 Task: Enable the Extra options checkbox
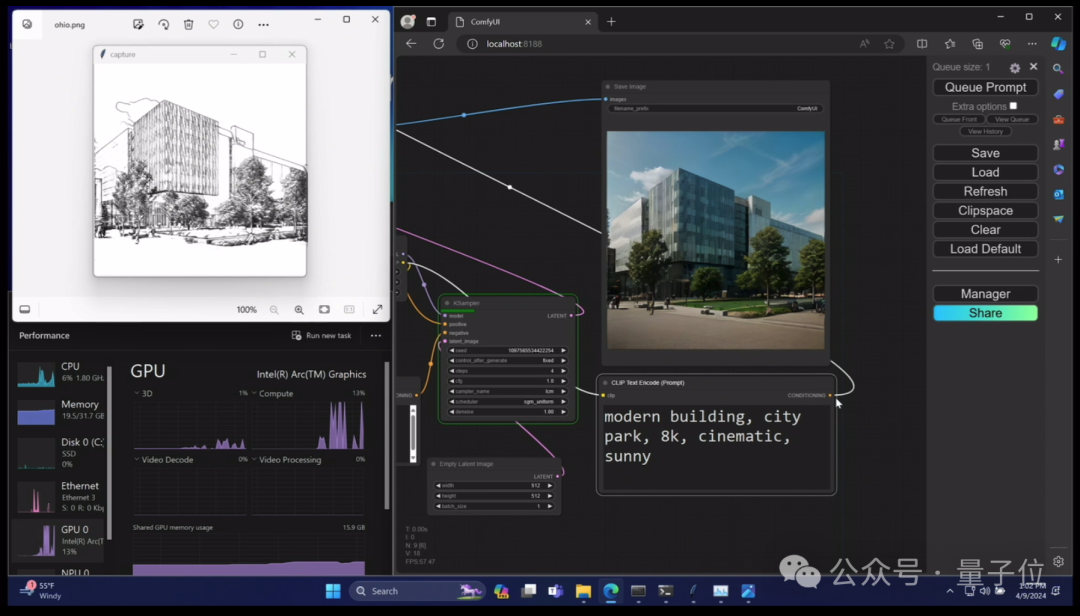pos(1013,106)
